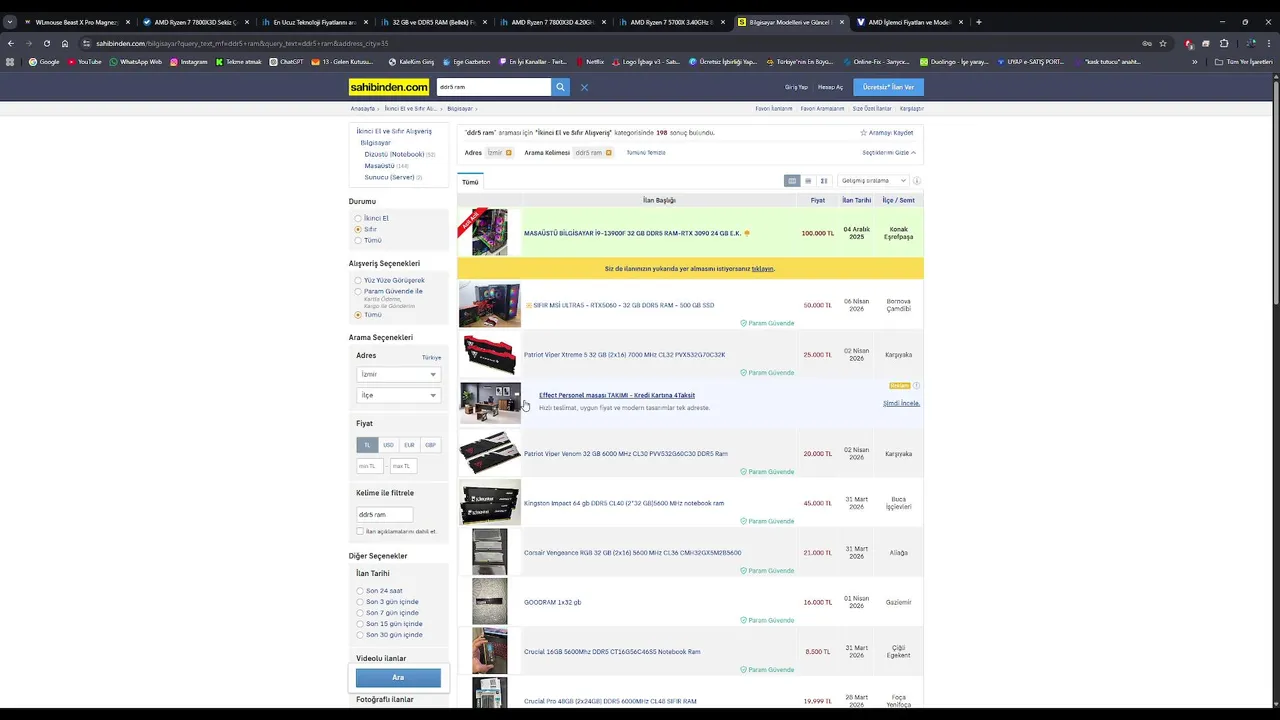Screen dimensions: 1280x720
Task: Reload the page
Action: click(x=46, y=43)
